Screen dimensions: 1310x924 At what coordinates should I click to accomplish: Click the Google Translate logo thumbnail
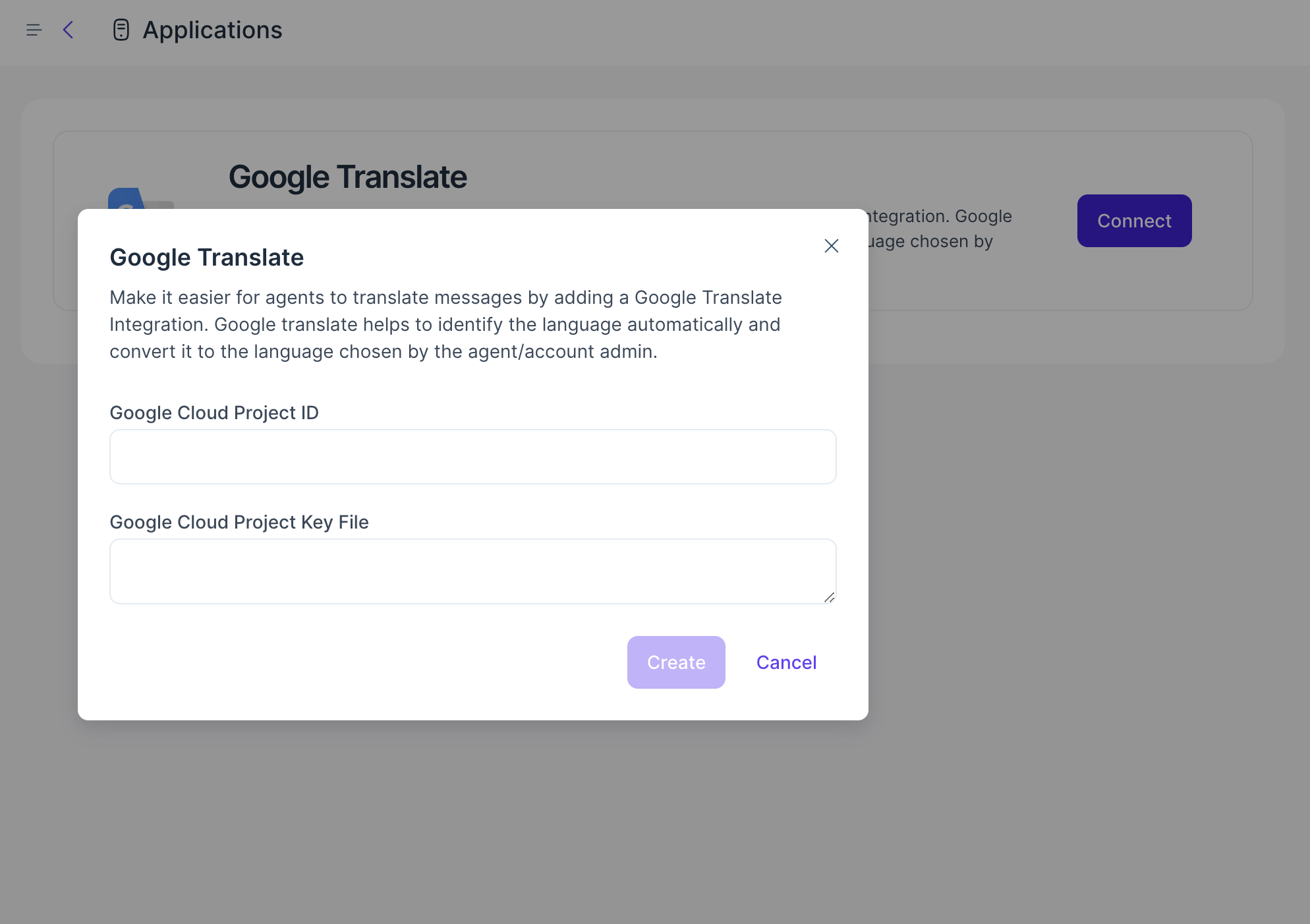coord(140,198)
